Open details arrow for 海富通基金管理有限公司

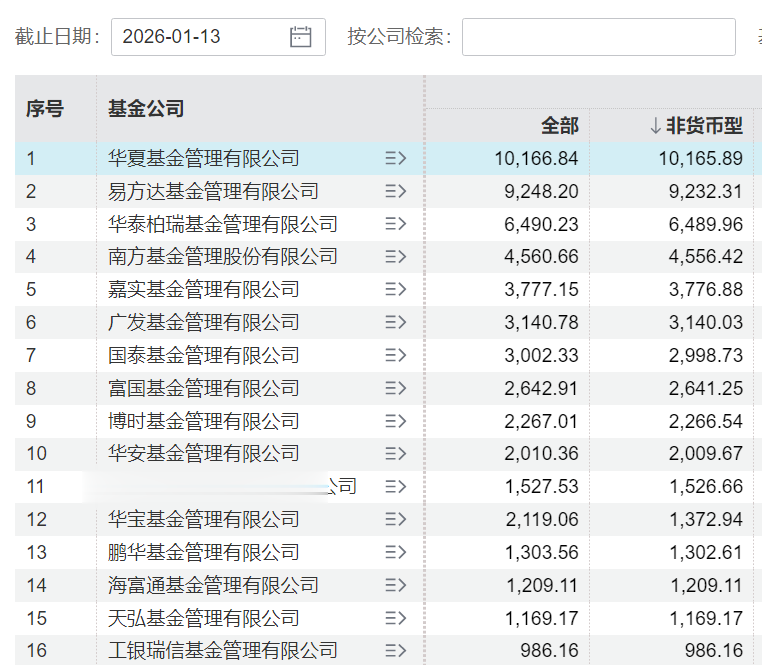click(x=396, y=585)
